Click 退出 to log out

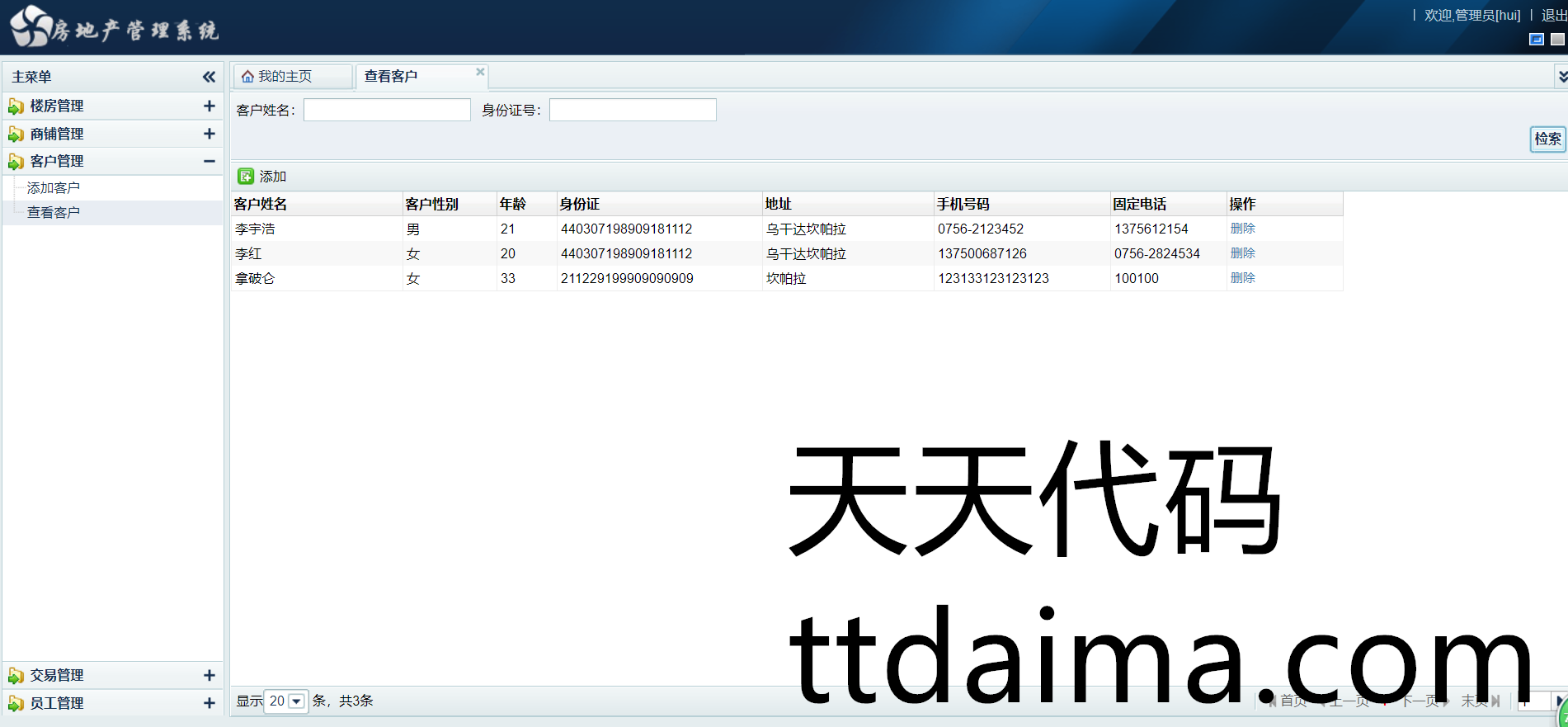1553,15
